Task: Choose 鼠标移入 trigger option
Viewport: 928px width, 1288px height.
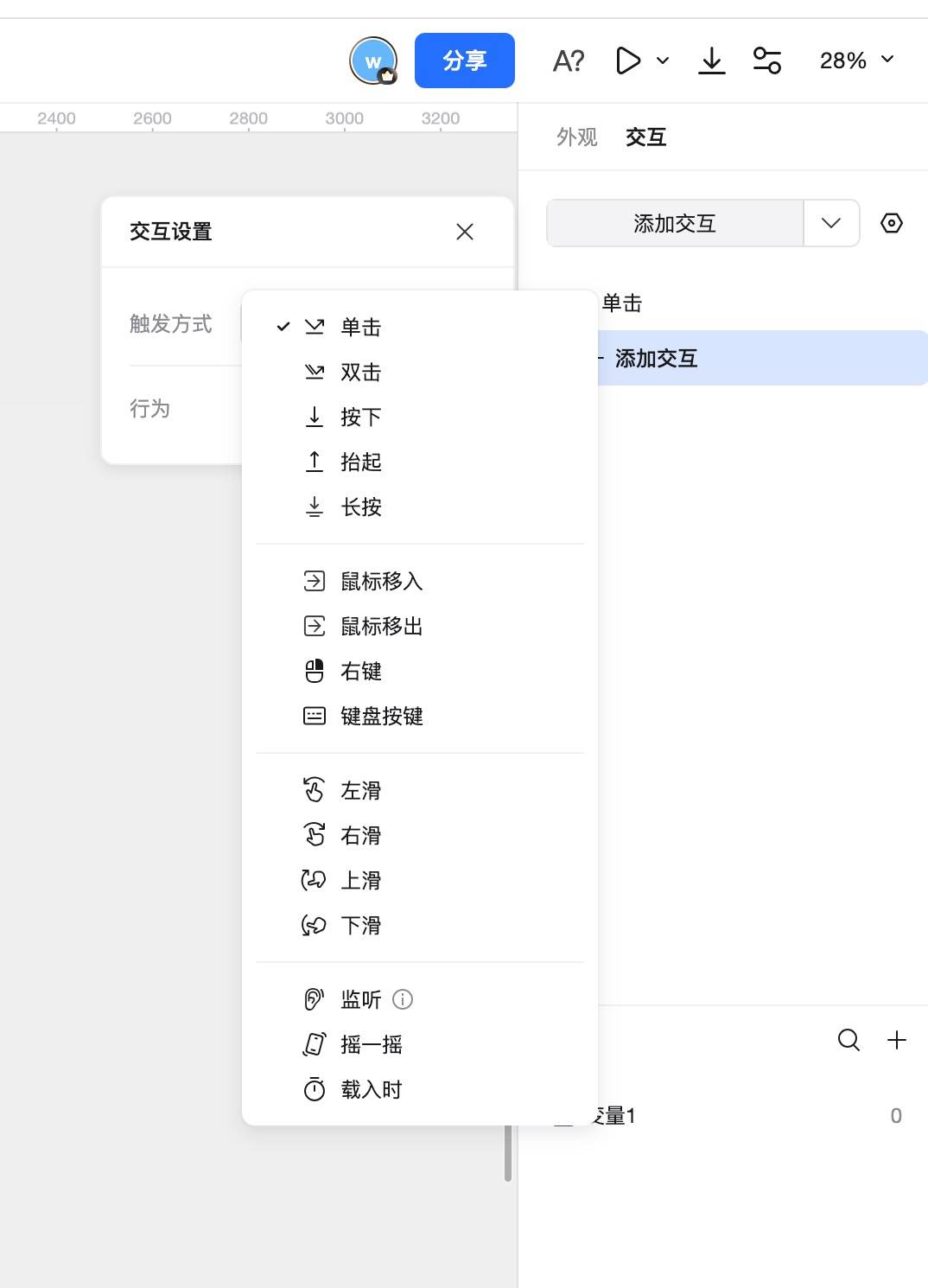Action: point(420,581)
